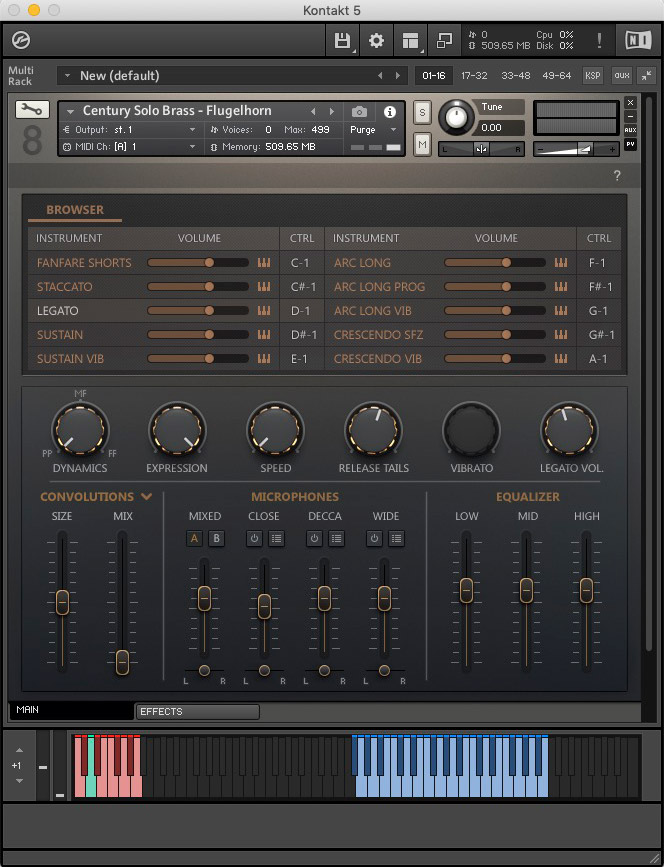Toggle aux sends panel button
Screen dimensions: 664x867
[x=622, y=75]
